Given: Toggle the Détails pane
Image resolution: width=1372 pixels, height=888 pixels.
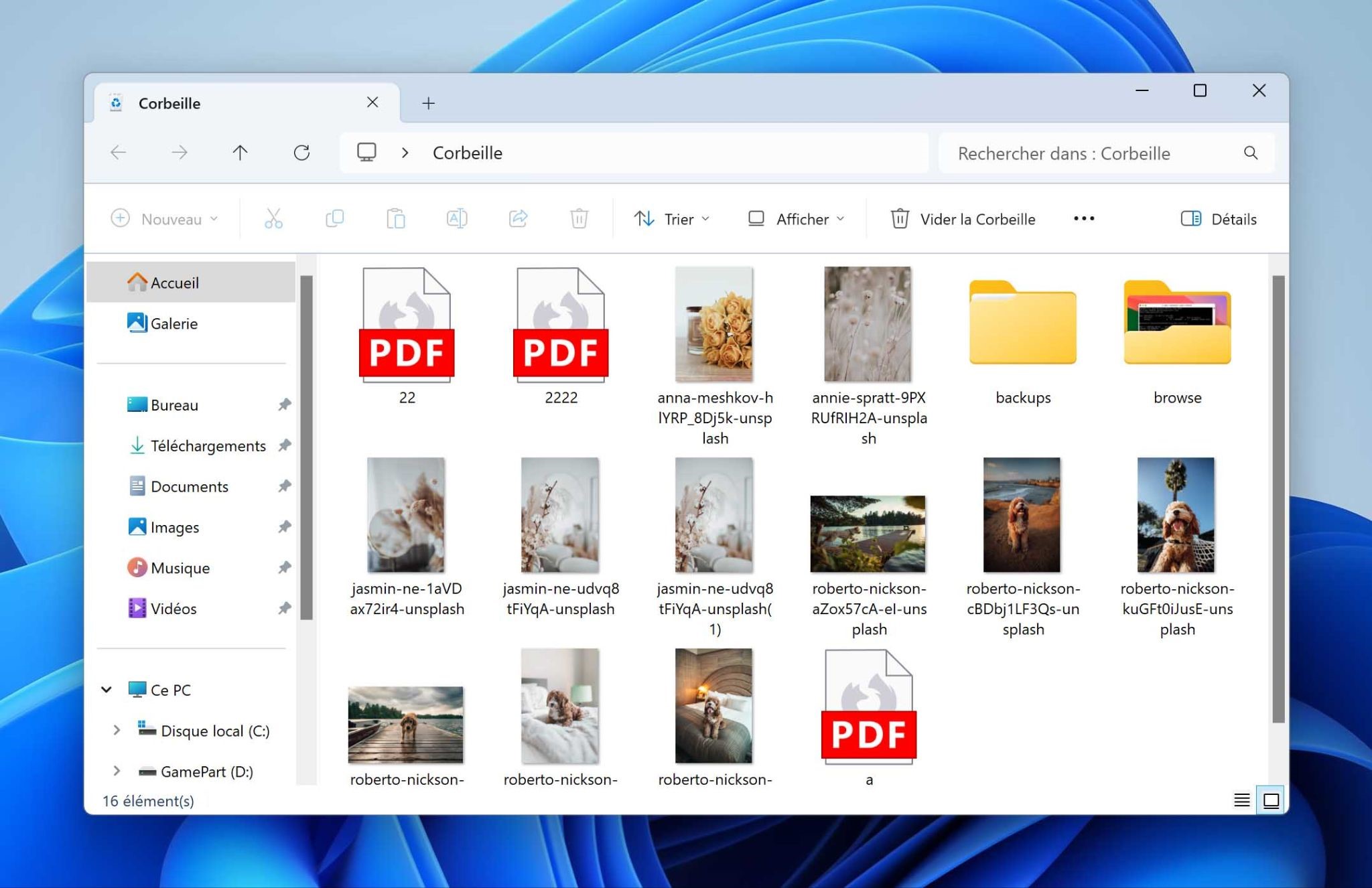Looking at the screenshot, I should [1218, 218].
